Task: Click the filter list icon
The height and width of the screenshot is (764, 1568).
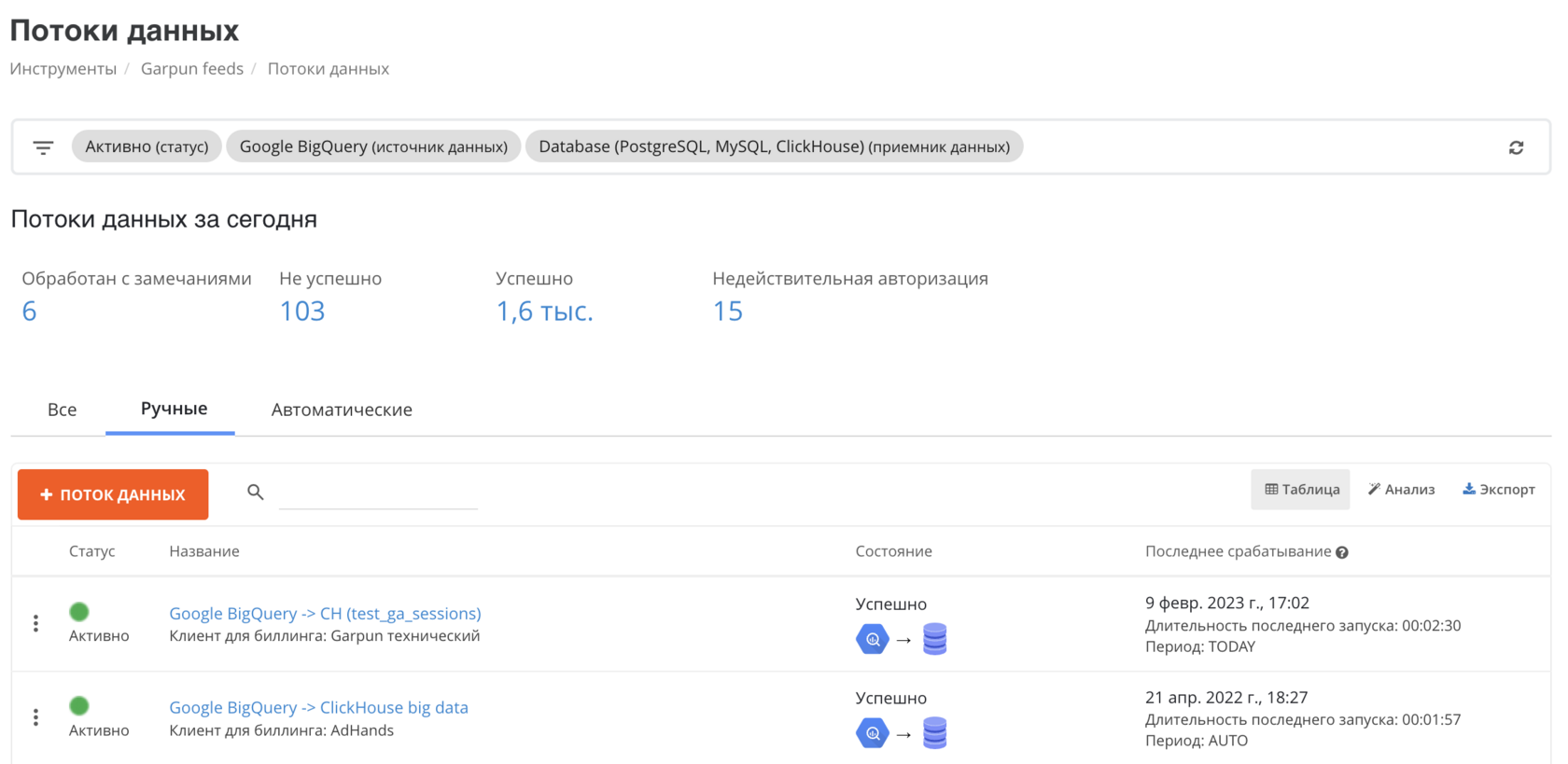Action: (43, 147)
